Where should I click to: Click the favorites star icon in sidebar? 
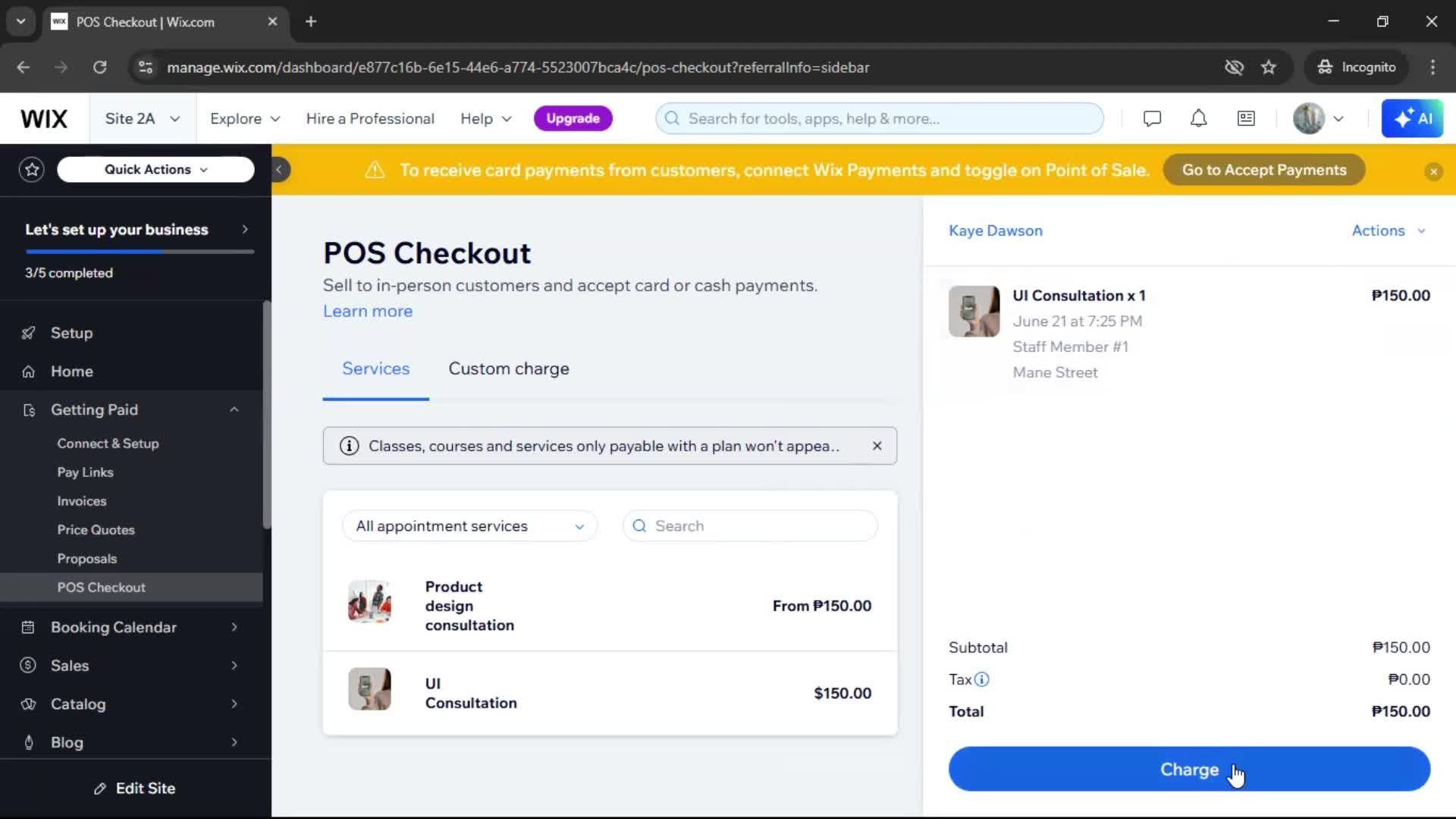(32, 170)
